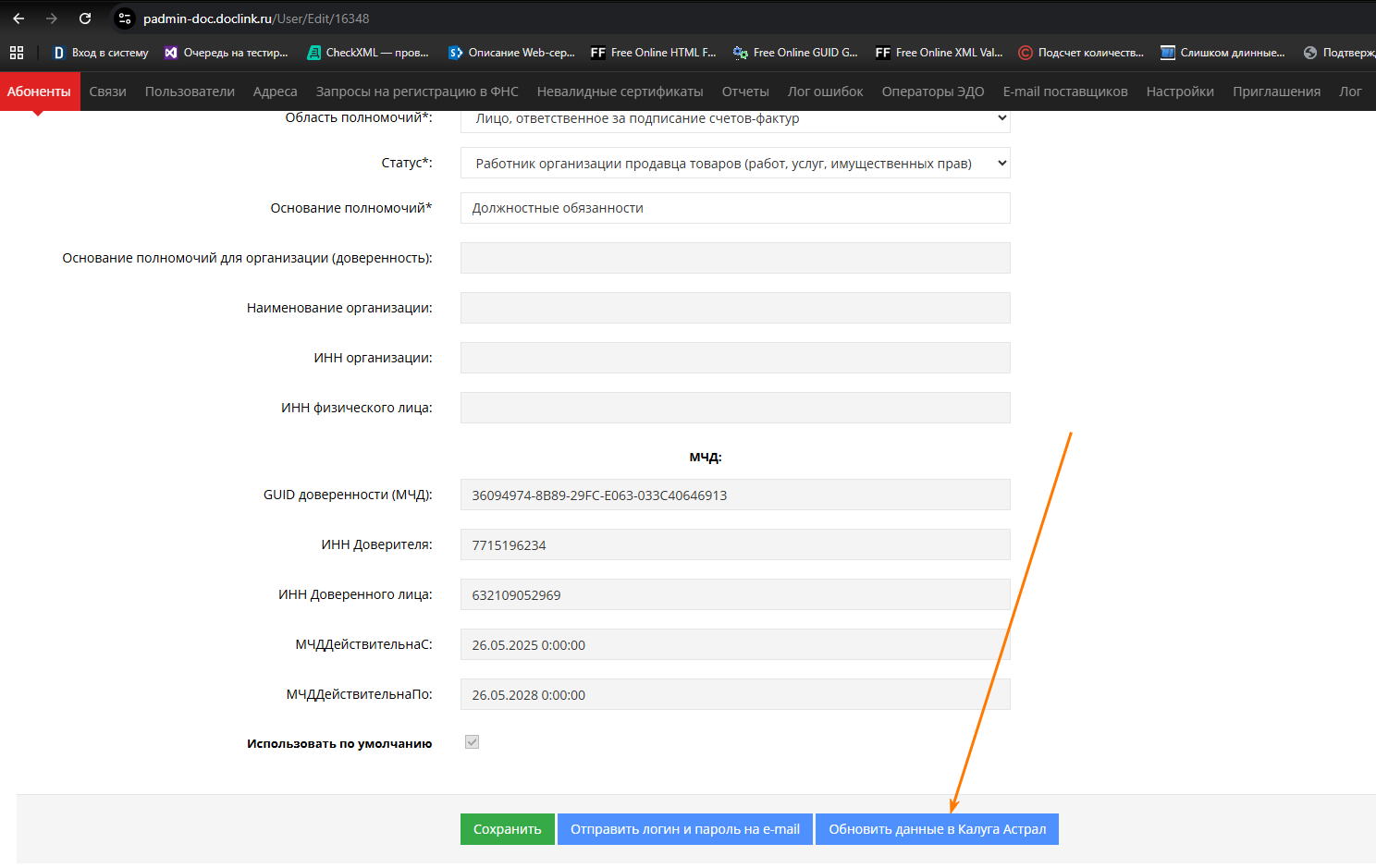Open the Настройки section
This screenshot has width=1376, height=868.
pos(1180,92)
